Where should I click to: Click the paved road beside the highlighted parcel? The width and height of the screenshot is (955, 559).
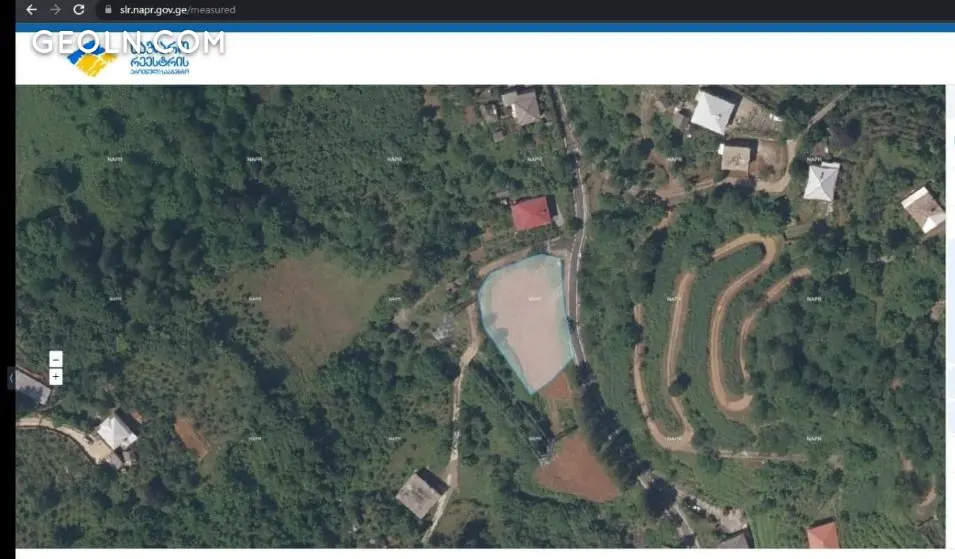click(575, 290)
